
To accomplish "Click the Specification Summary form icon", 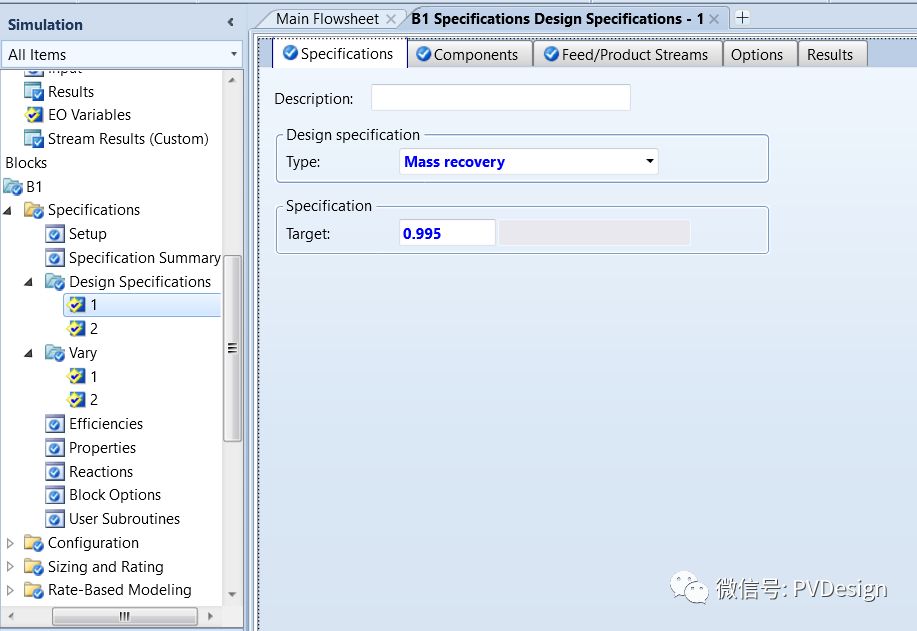I will pyautogui.click(x=54, y=258).
